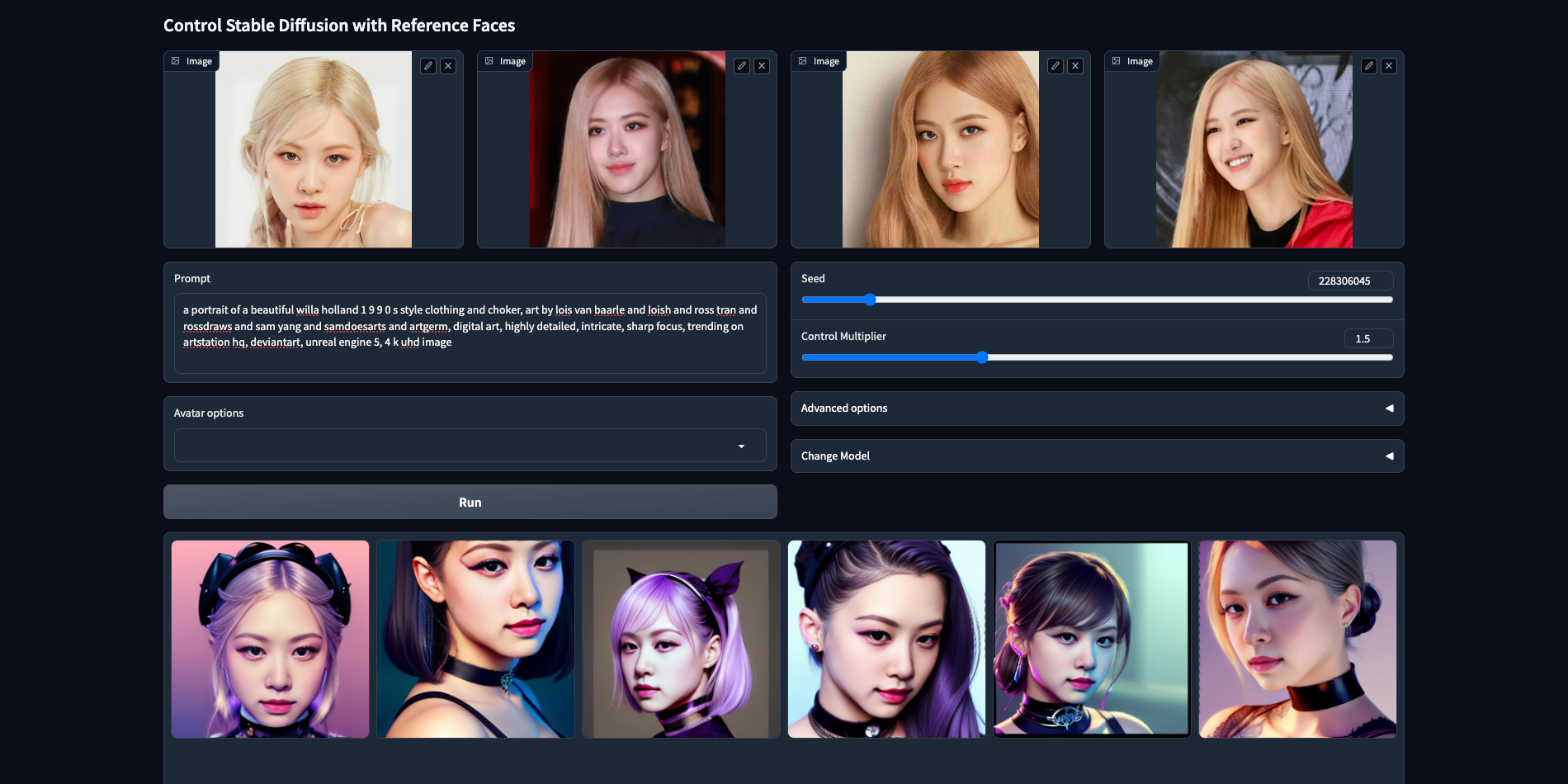This screenshot has height=784, width=1568.
Task: Remove the first reference image
Action: (x=448, y=66)
